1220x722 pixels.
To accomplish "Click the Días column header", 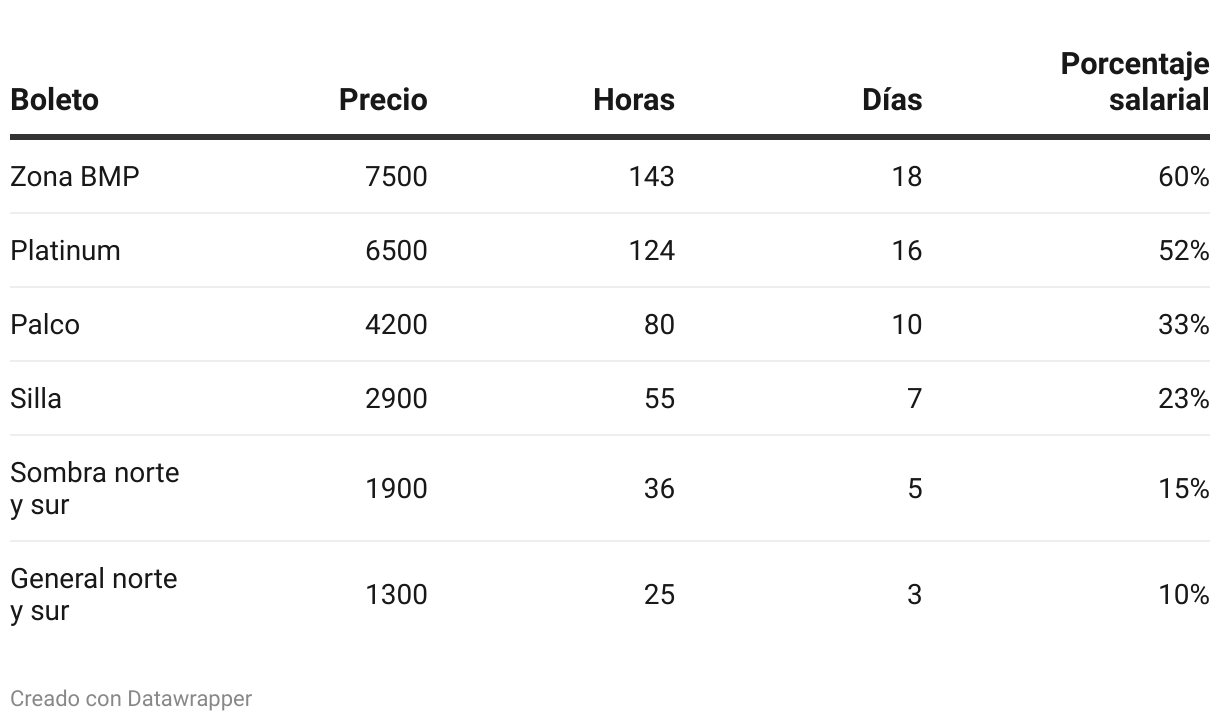I will (x=891, y=100).
